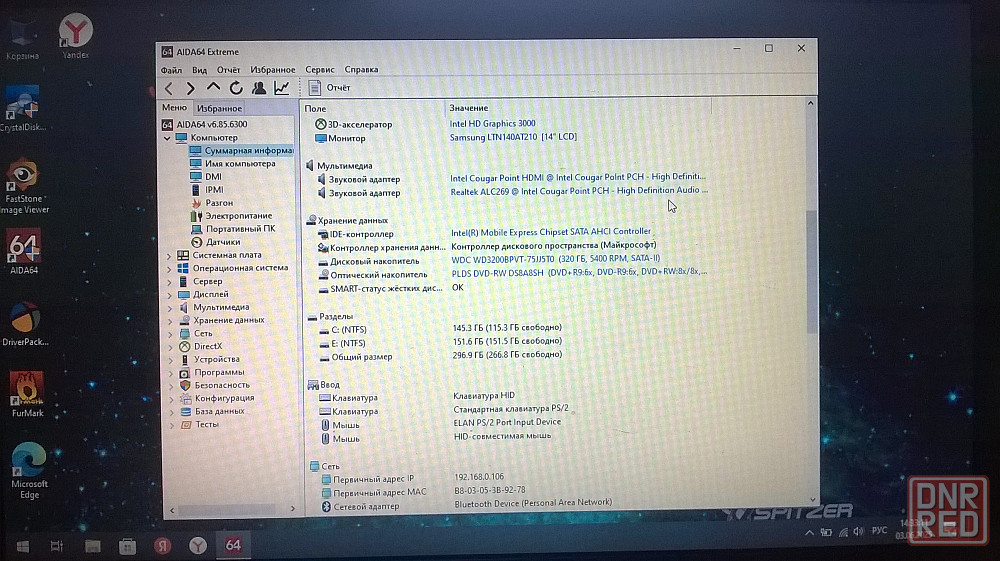Open File Explorer from the taskbar
This screenshot has width=1000, height=561.
pos(92,546)
